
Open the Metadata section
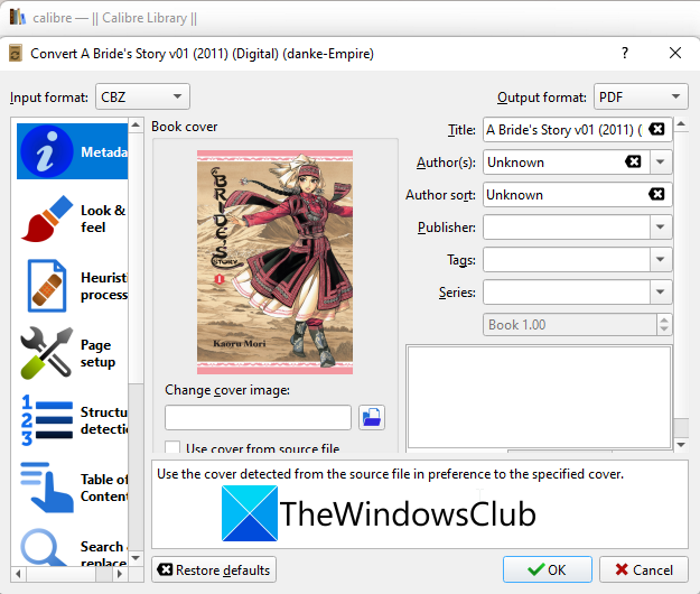click(72, 152)
